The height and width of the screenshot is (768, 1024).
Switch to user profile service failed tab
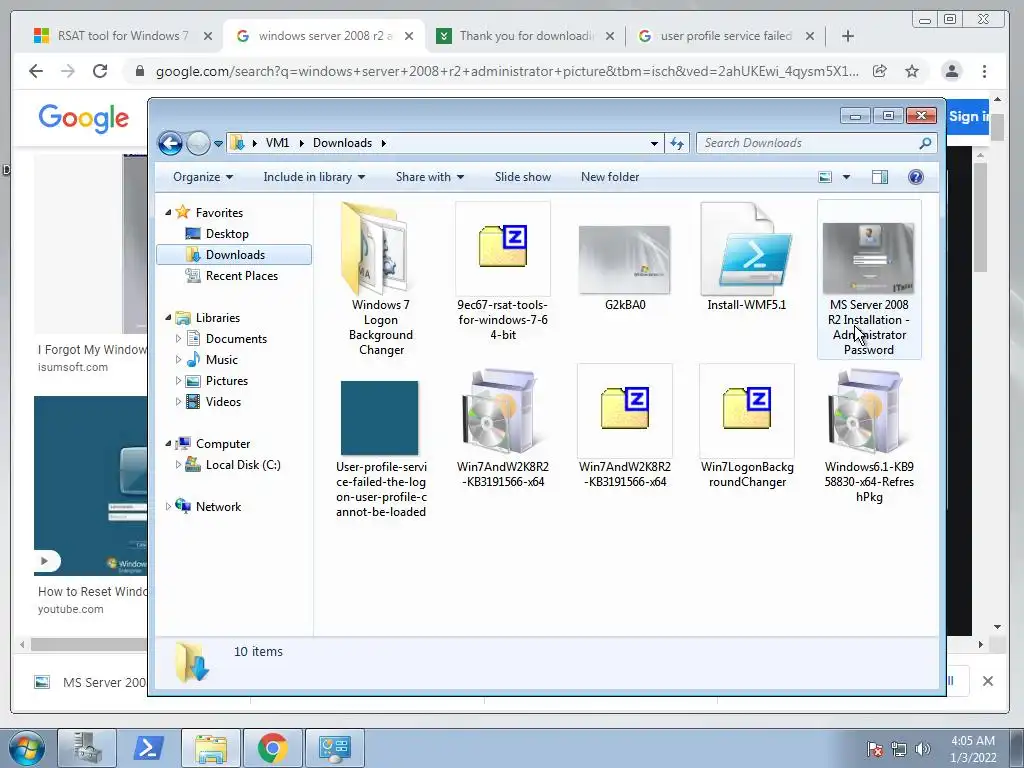tap(726, 36)
